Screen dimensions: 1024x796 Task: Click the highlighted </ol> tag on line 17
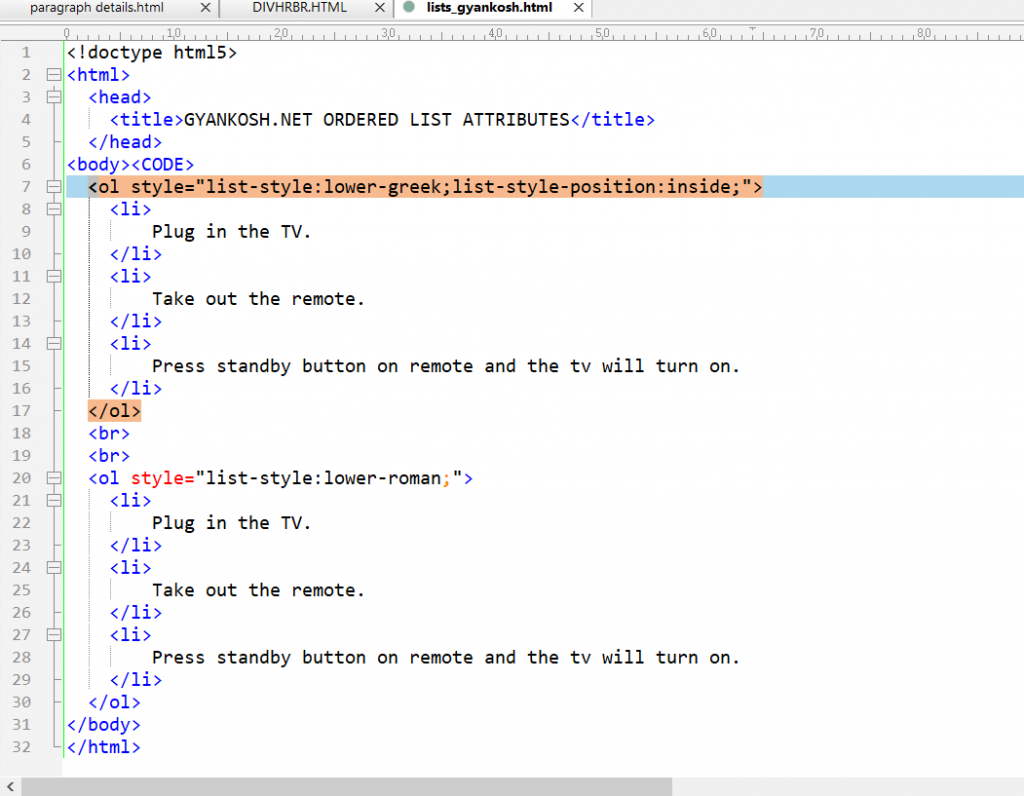pyautogui.click(x=113, y=410)
